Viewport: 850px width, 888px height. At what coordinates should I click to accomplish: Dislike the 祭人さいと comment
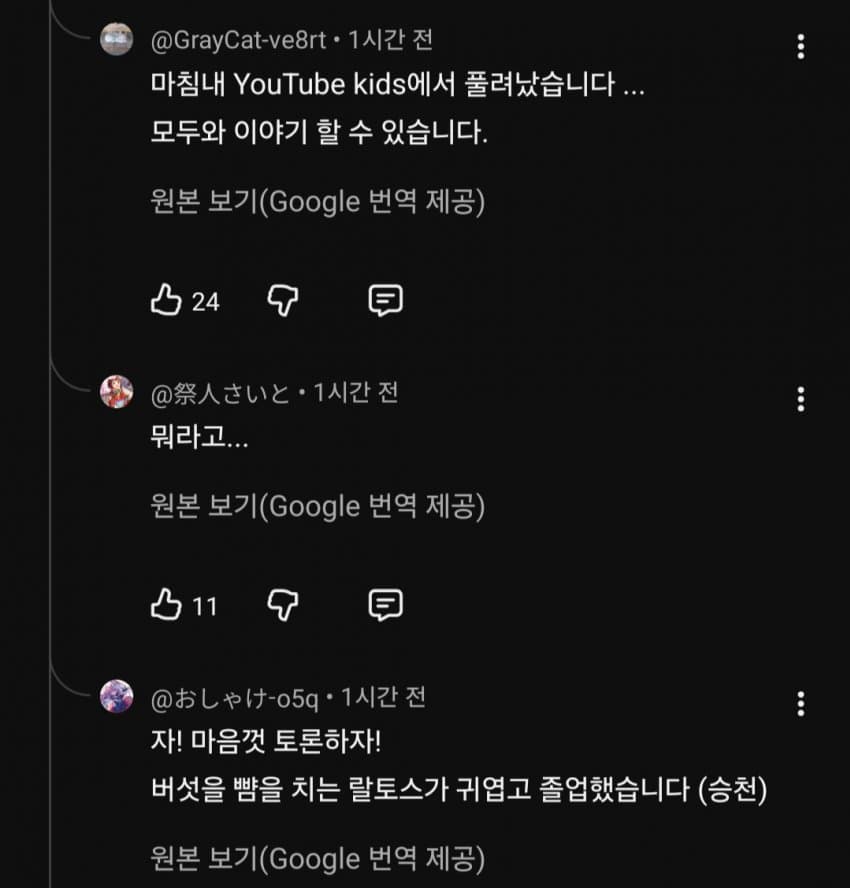283,604
